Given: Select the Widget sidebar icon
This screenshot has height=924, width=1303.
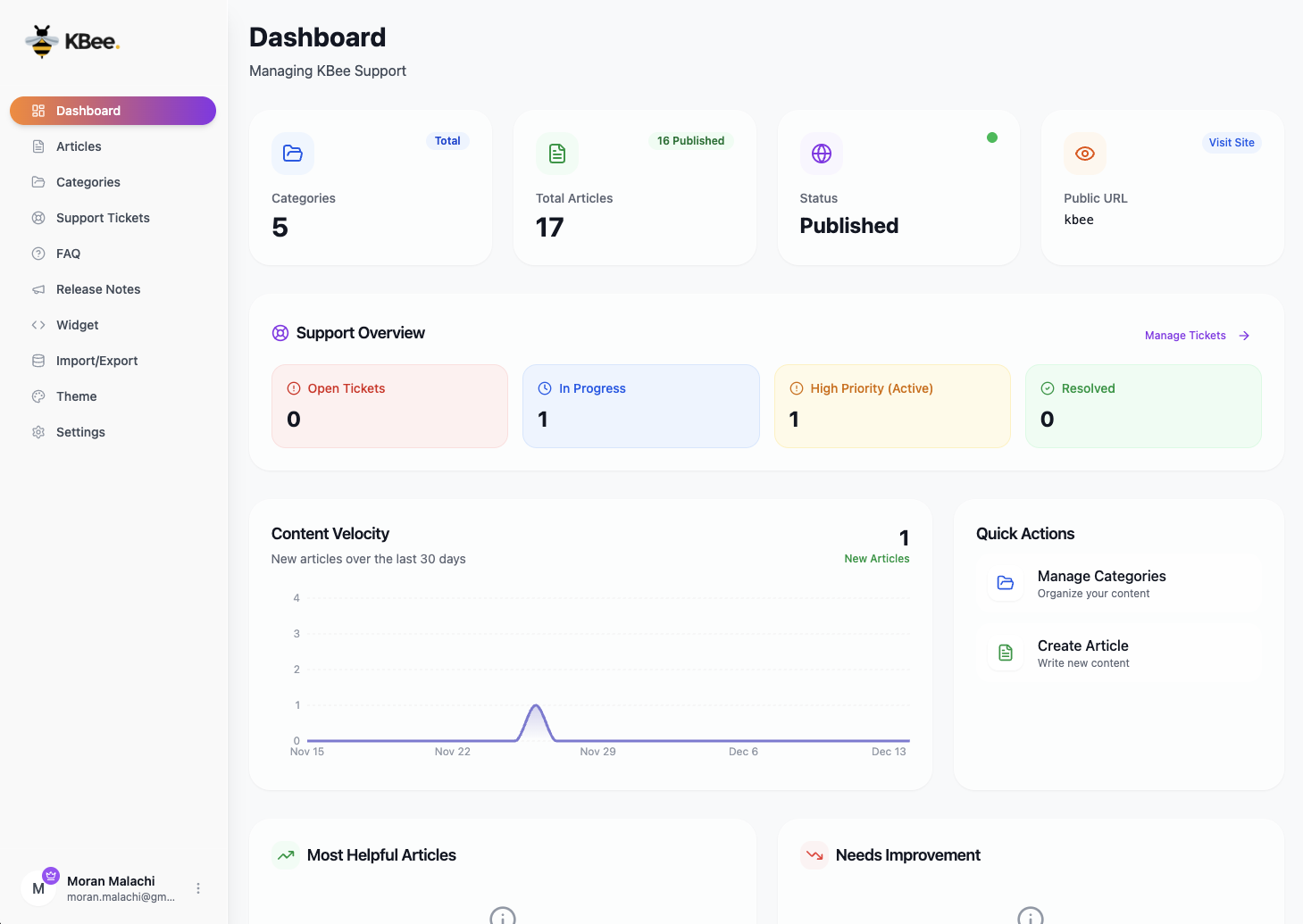Looking at the screenshot, I should 38,324.
